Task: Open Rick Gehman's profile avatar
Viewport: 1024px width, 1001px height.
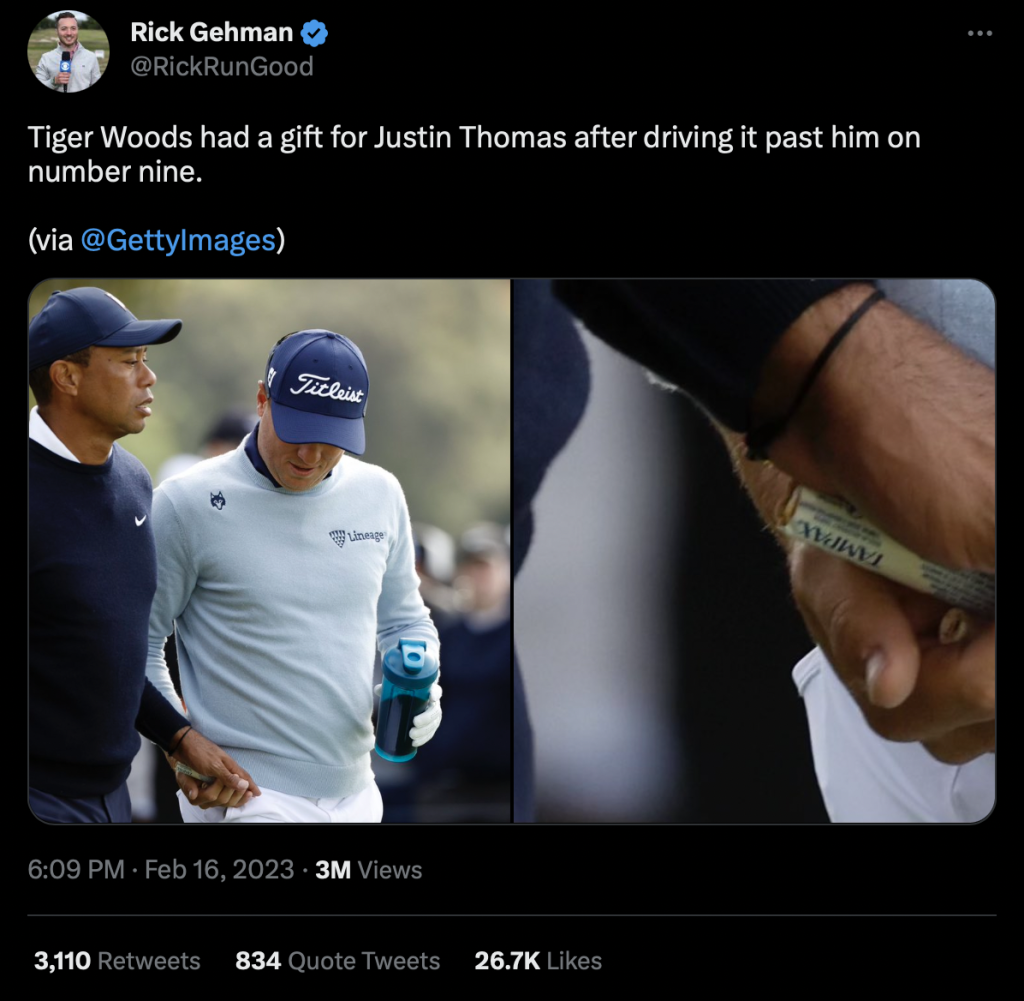Action: (x=68, y=51)
